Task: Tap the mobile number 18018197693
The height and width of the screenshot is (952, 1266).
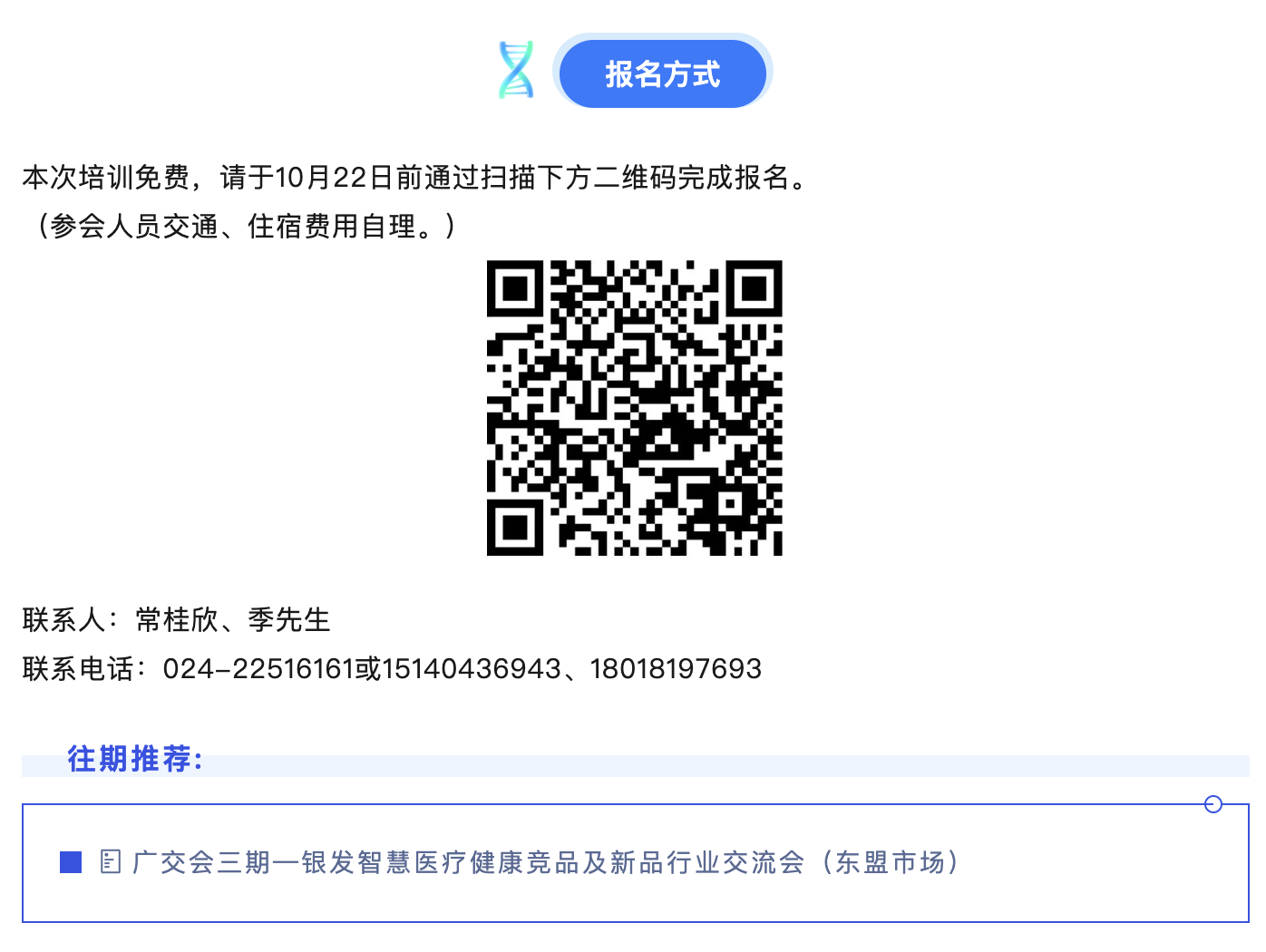Action: click(676, 669)
